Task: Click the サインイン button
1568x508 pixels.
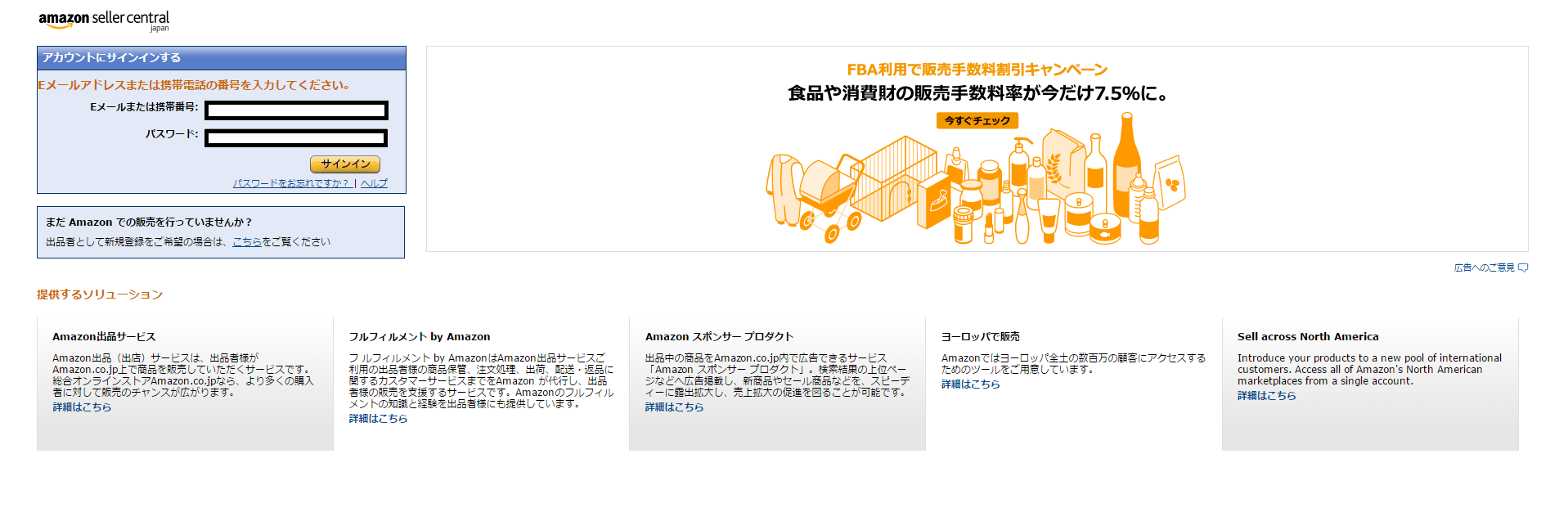Action: click(345, 164)
